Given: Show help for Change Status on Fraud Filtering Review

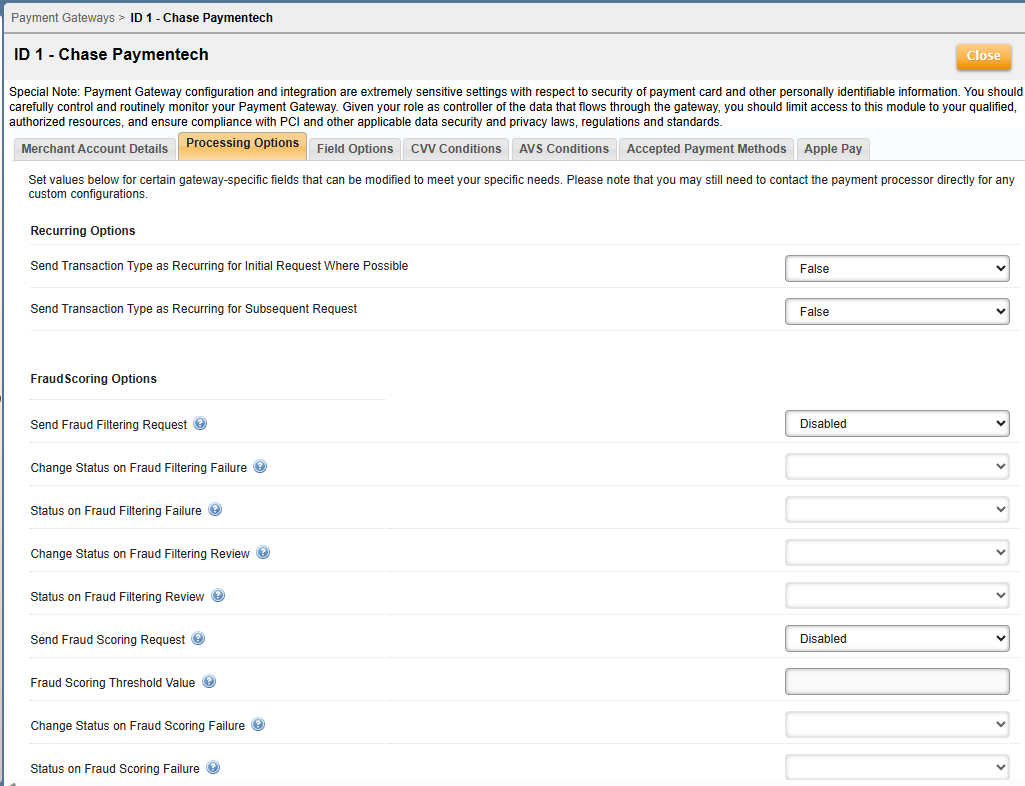Looking at the screenshot, I should pyautogui.click(x=263, y=553).
